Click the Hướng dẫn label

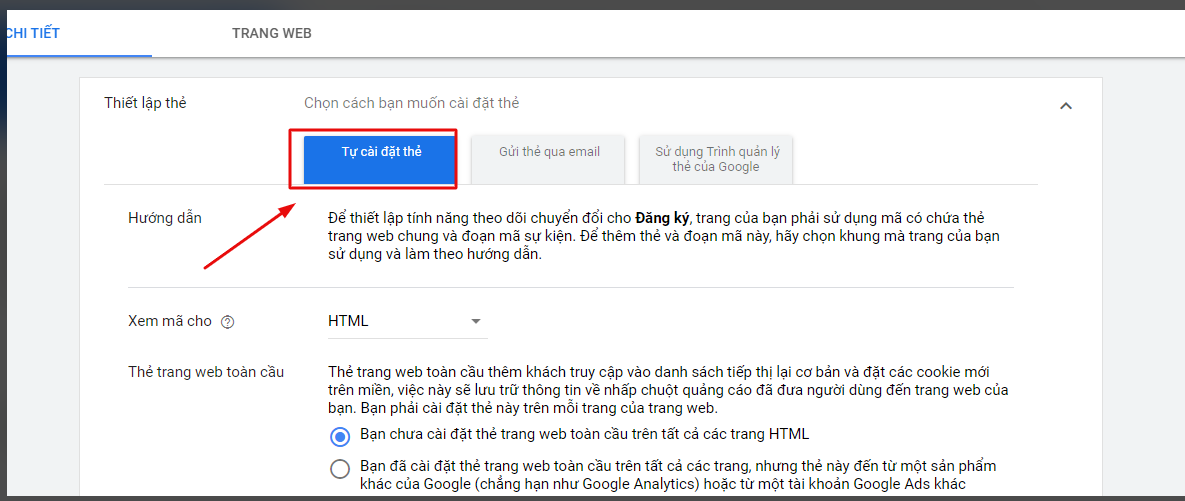pos(166,218)
